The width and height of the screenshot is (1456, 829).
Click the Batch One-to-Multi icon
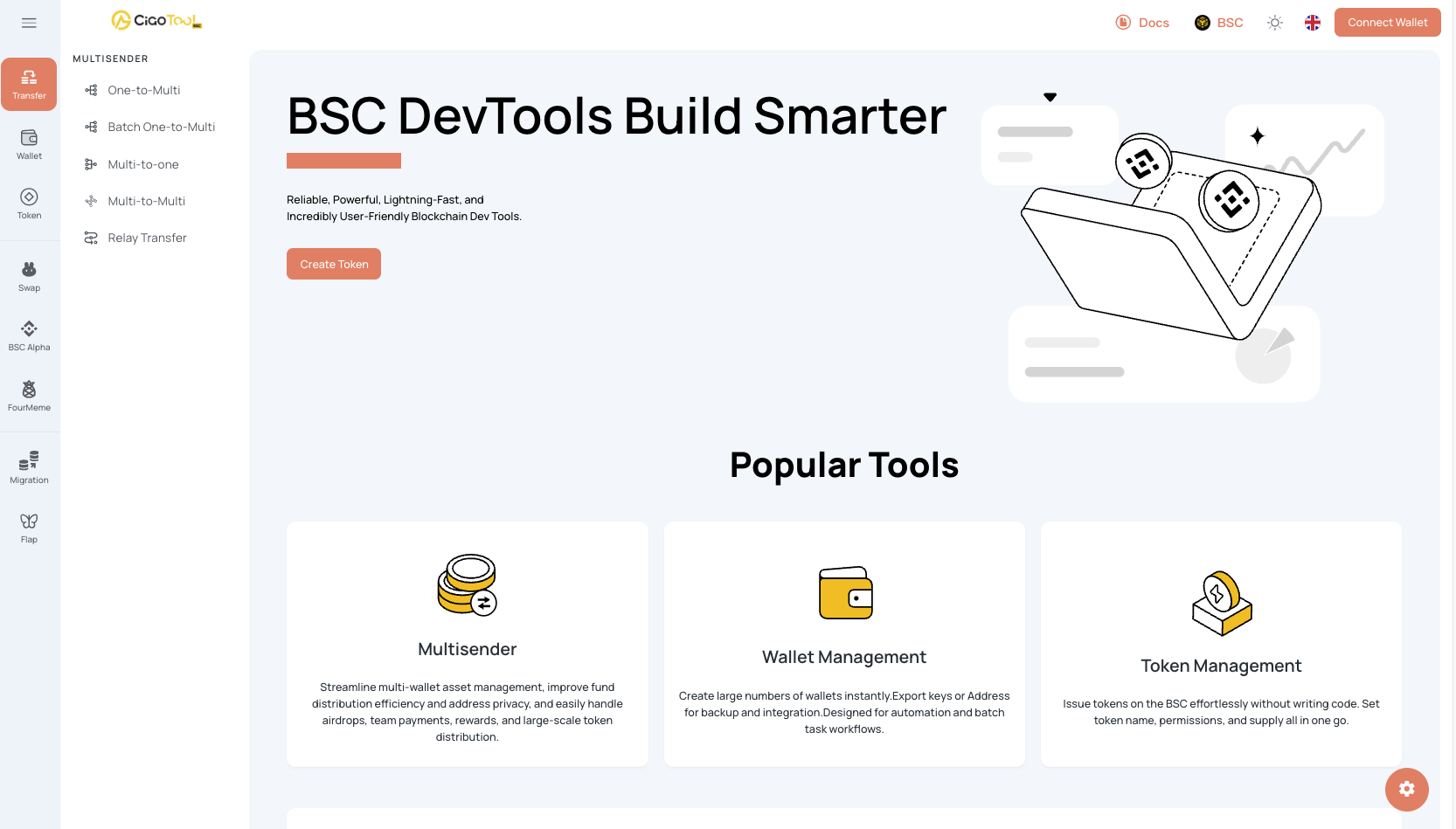pos(91,127)
